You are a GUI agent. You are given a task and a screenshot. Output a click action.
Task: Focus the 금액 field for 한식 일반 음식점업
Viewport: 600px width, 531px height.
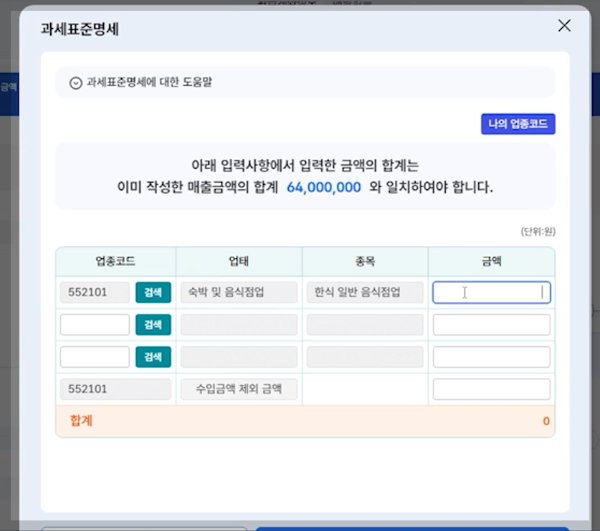(491, 293)
